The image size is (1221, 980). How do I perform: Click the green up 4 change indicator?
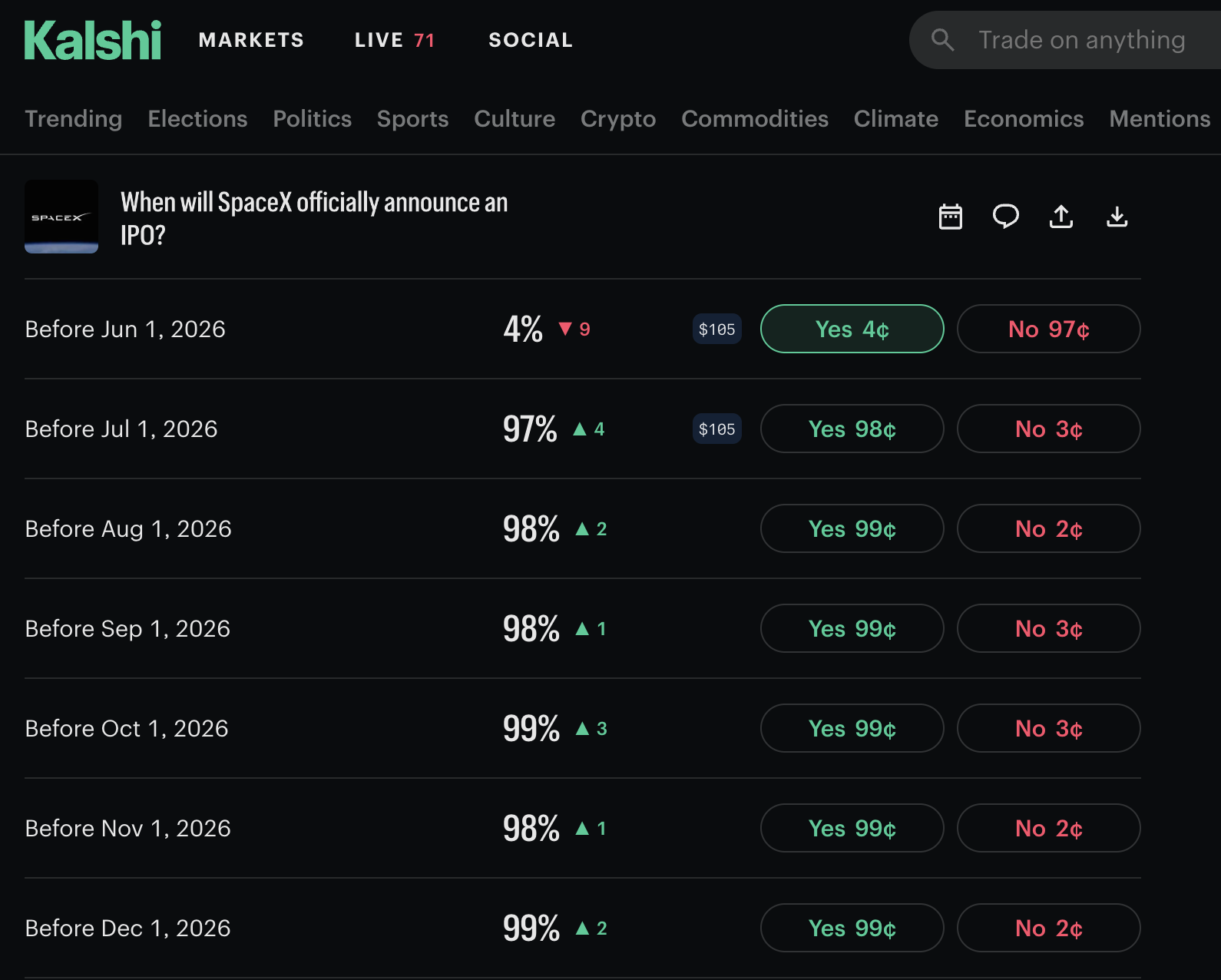pyautogui.click(x=589, y=429)
